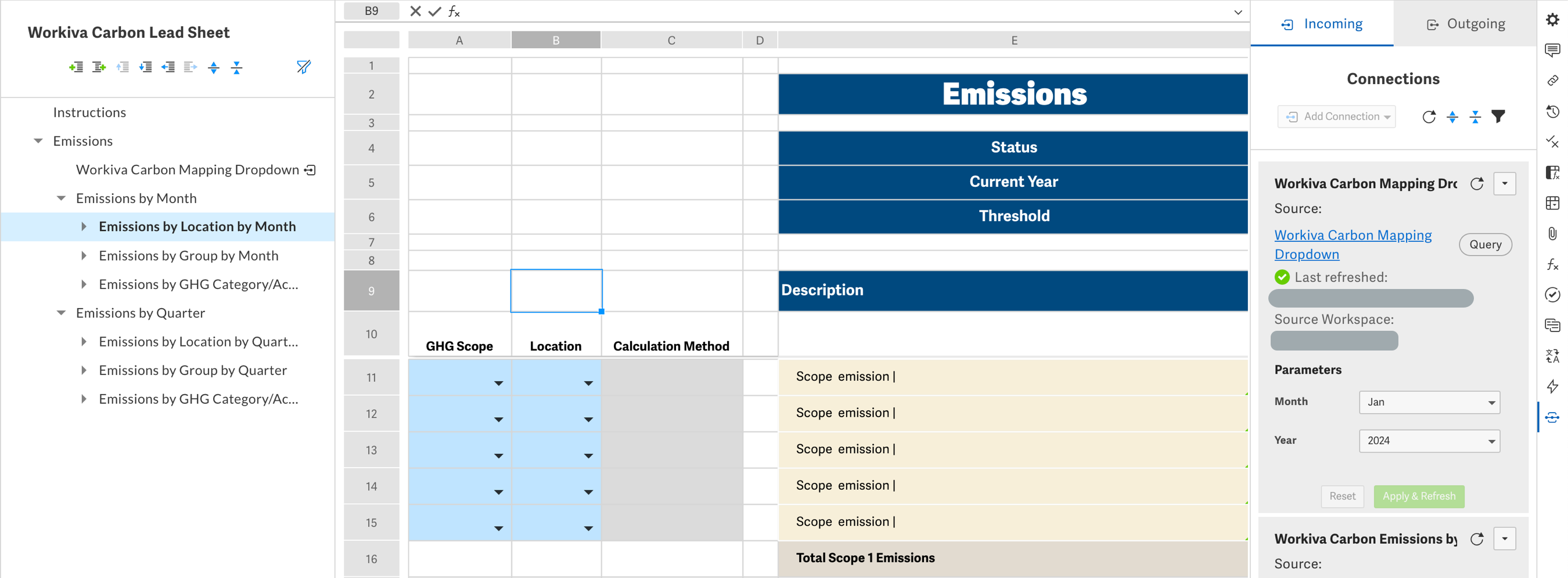Open the automation lightning bolt icon
Screen dimensions: 1568x578
pyautogui.click(x=1553, y=386)
